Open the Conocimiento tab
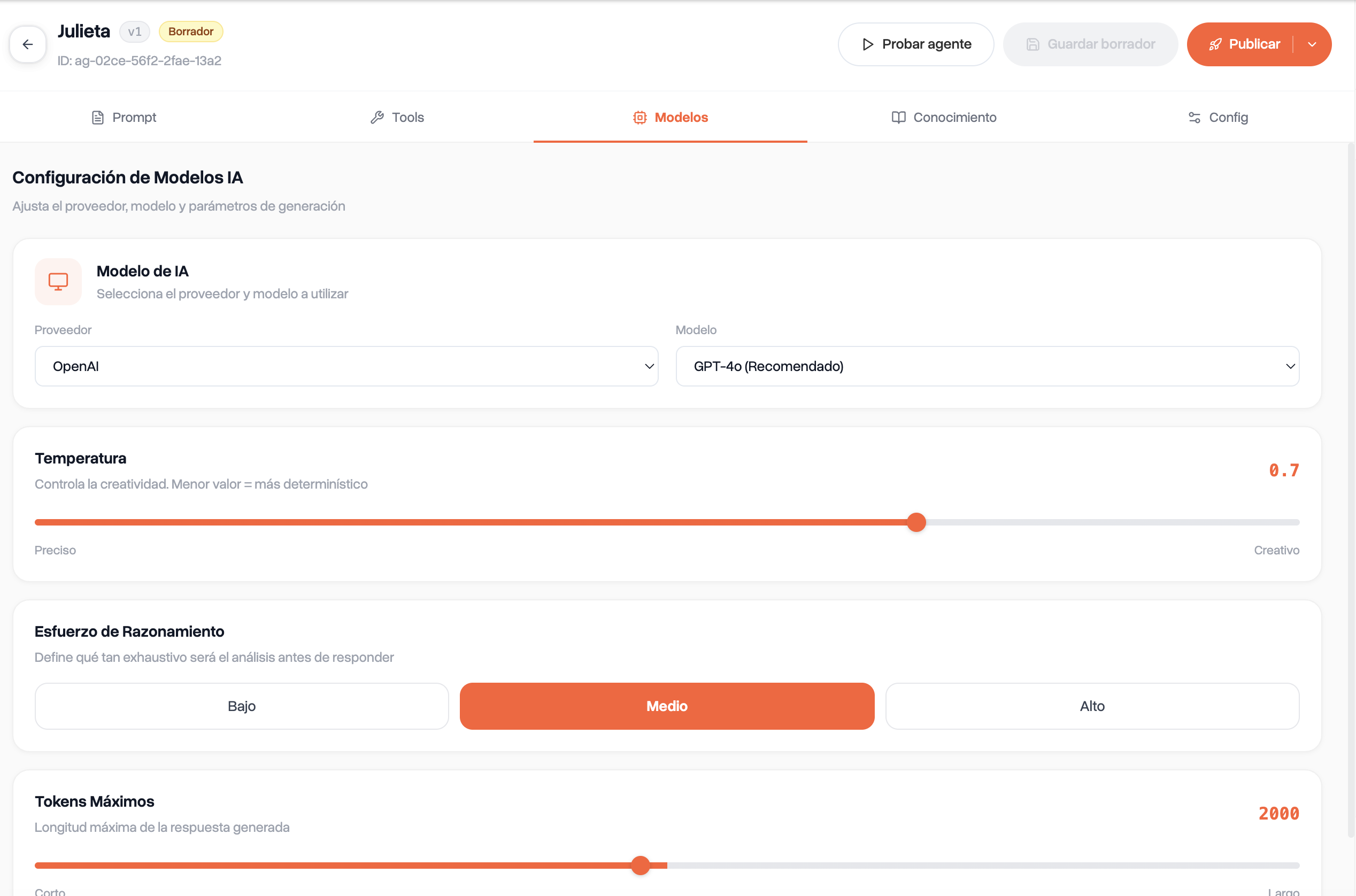 pyautogui.click(x=944, y=117)
